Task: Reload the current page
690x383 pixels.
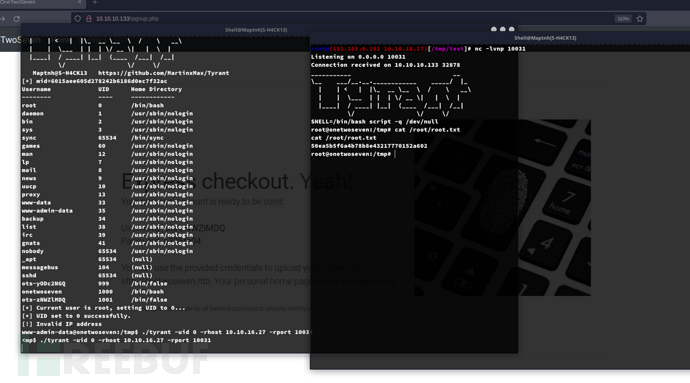Action: [17, 19]
